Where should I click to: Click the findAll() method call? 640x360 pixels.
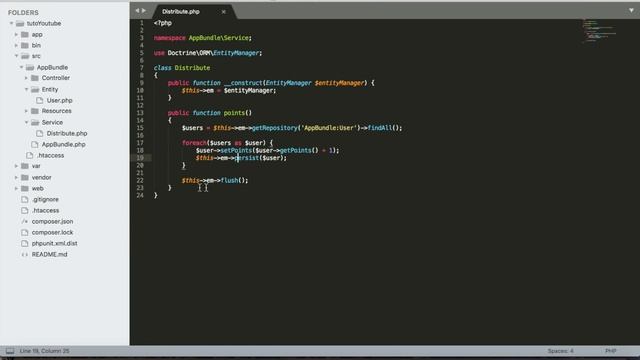tap(384, 128)
